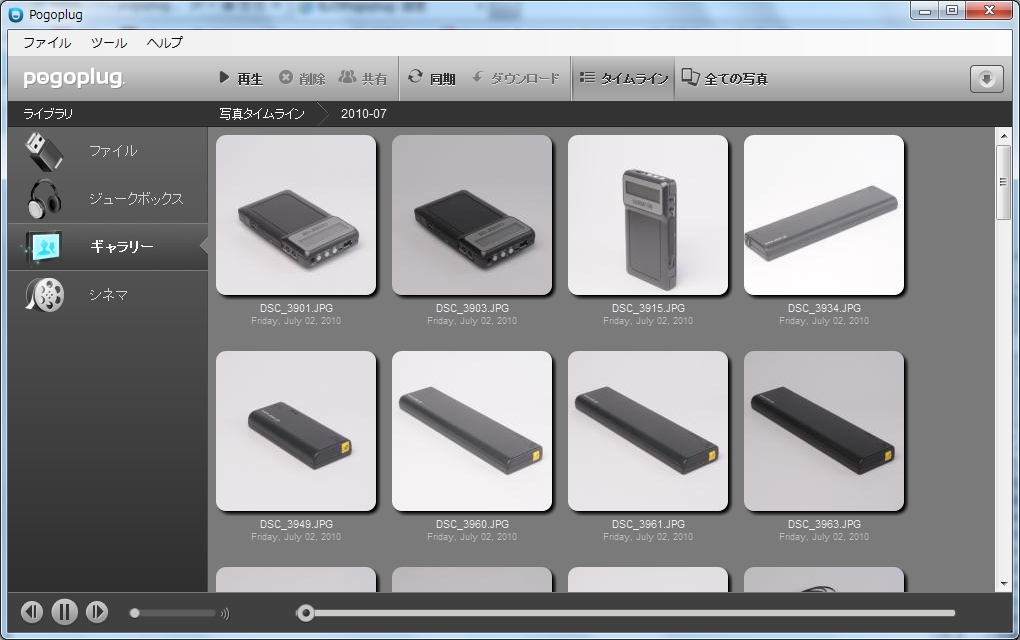Click the 再生 toolbar label
Screen dimensions: 1020x640
(250, 79)
